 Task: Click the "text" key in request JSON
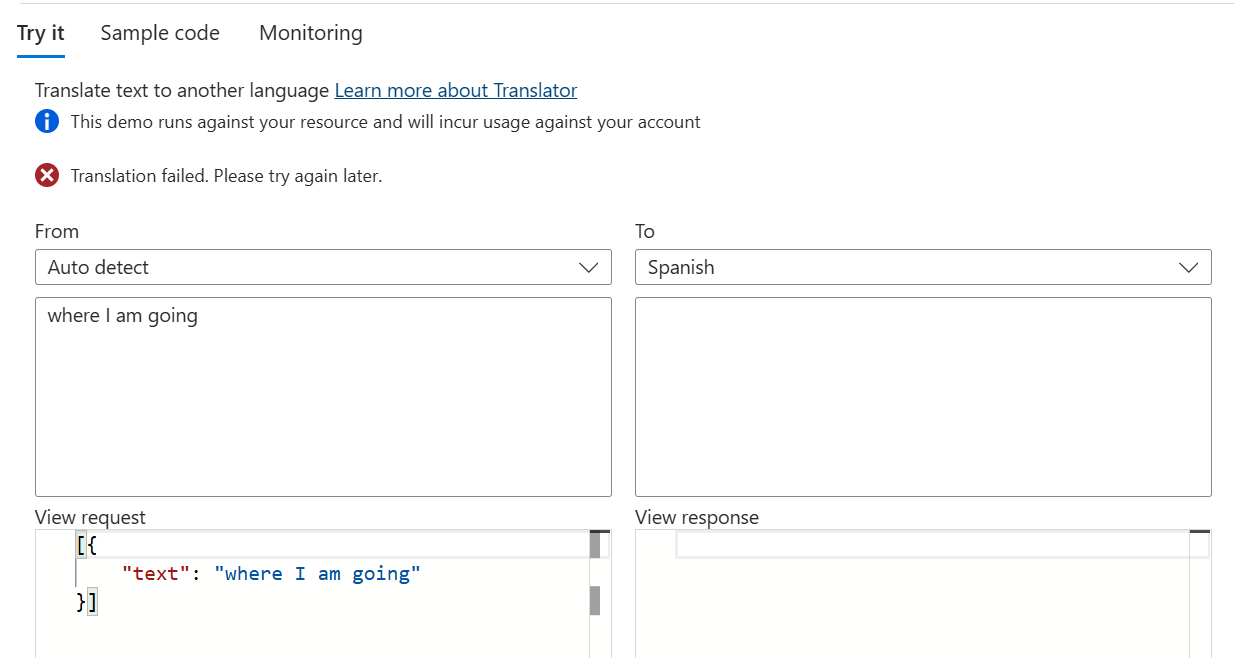[156, 574]
